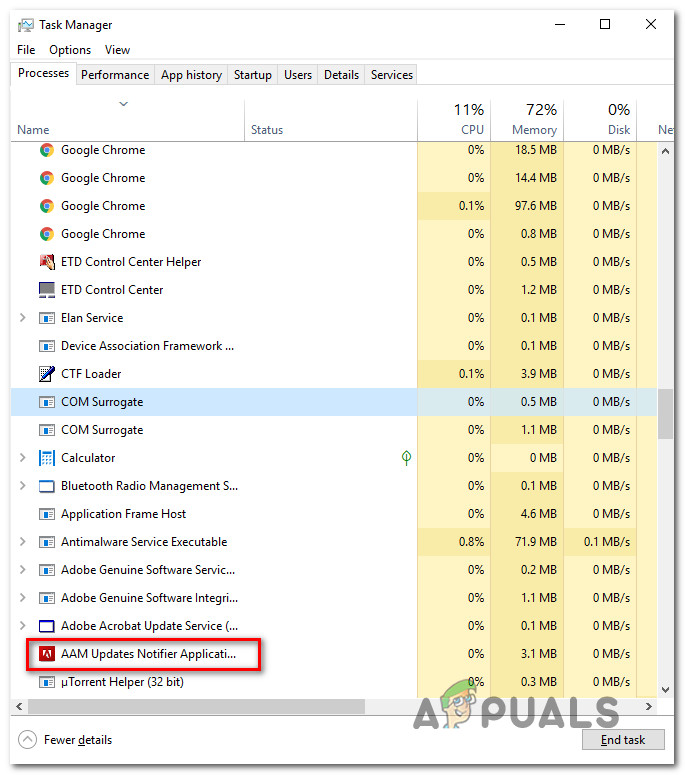
Task: Click the Adobe Genuine Software Servic... icon
Action: 47,570
